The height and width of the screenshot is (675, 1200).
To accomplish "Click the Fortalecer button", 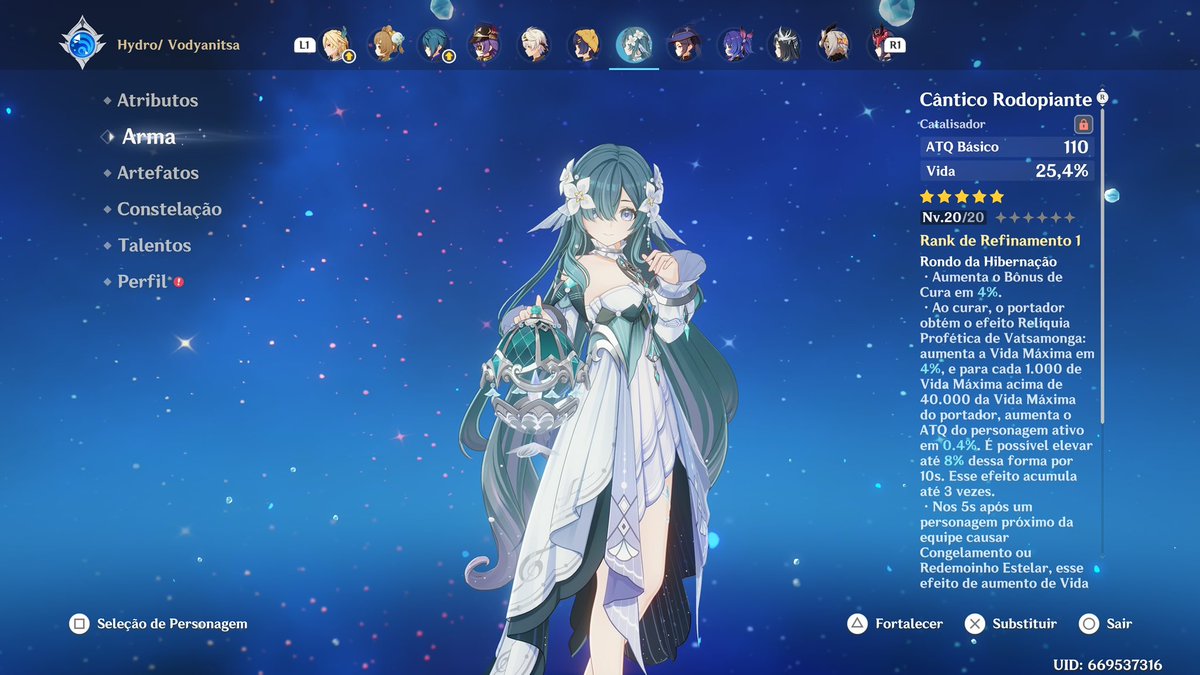I will tap(894, 624).
